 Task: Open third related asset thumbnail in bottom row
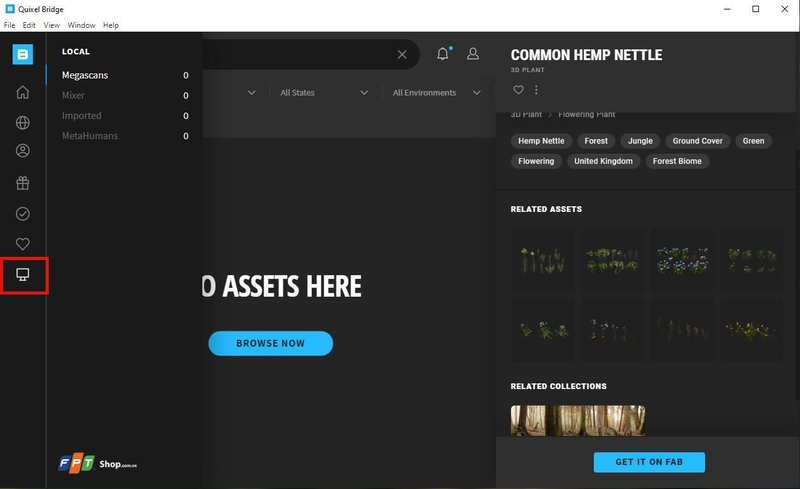[x=682, y=330]
